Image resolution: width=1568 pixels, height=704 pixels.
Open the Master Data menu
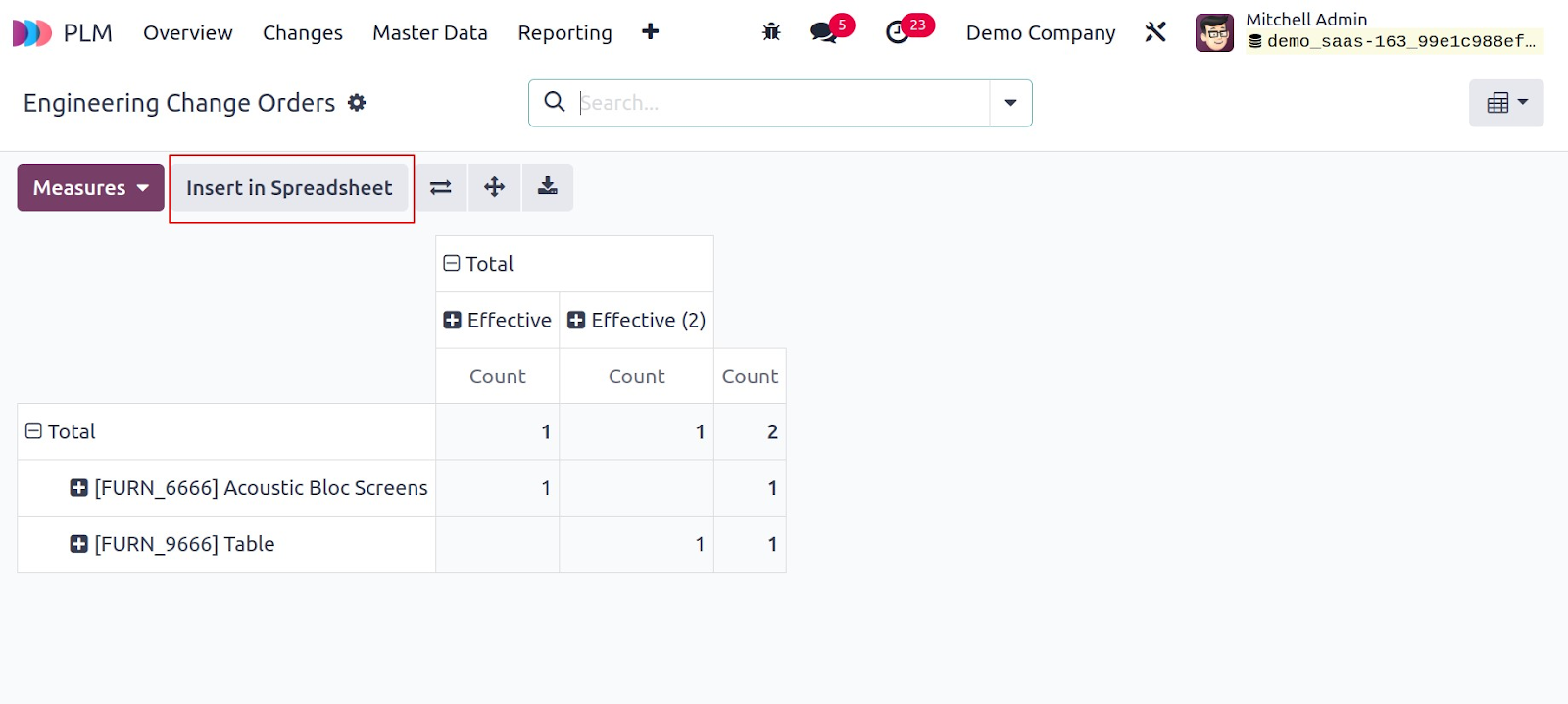[x=430, y=32]
